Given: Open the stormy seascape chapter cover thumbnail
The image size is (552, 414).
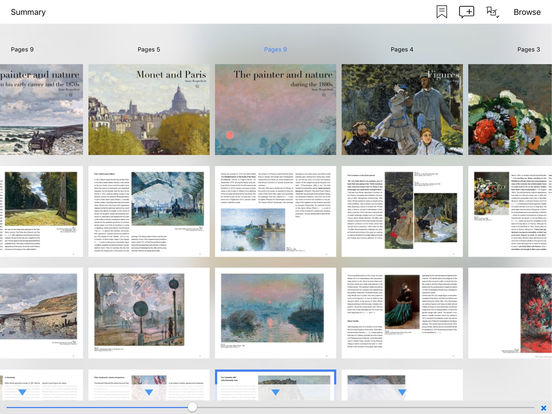Looking at the screenshot, I should 42,109.
